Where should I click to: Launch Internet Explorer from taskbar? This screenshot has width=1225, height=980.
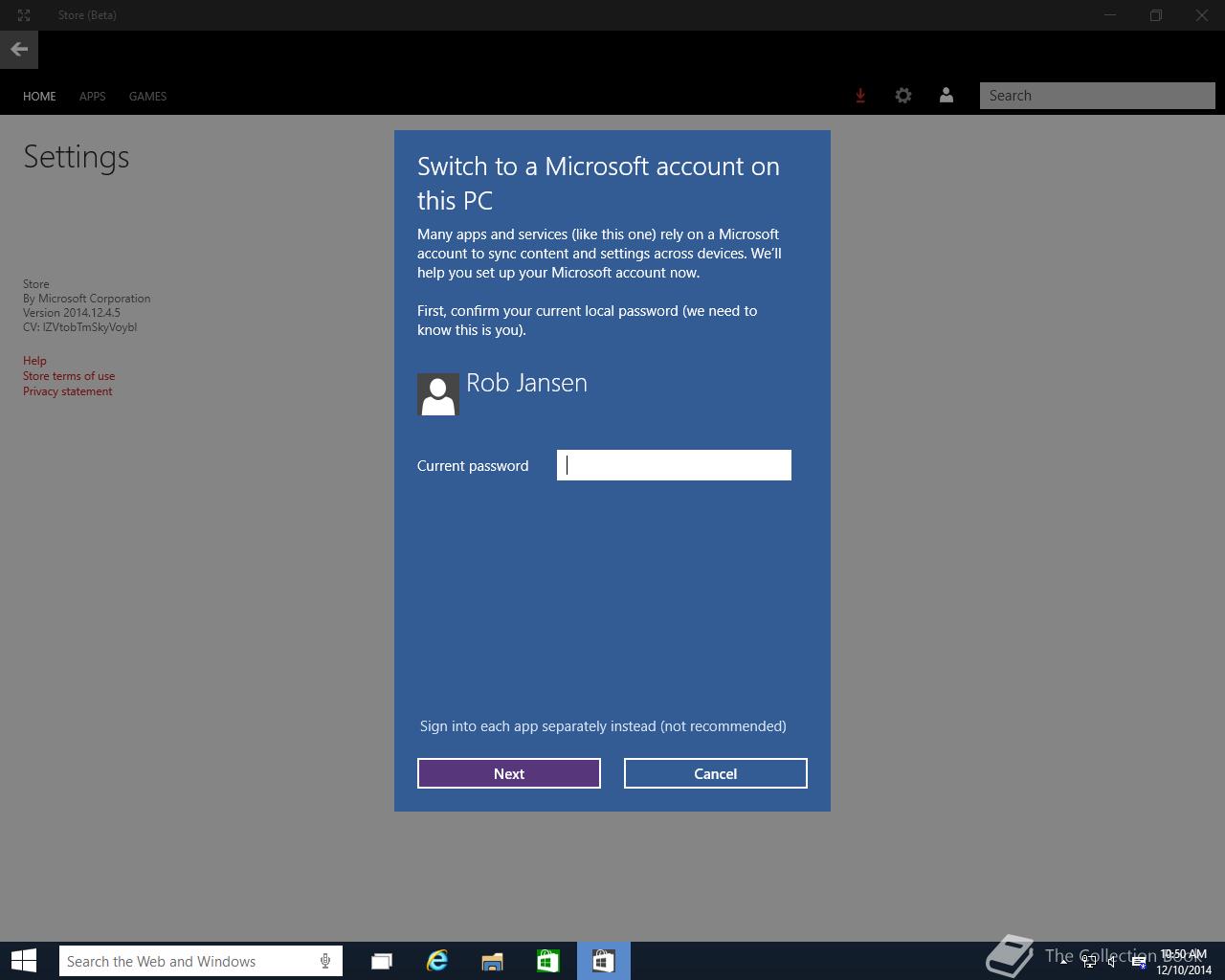point(437,961)
